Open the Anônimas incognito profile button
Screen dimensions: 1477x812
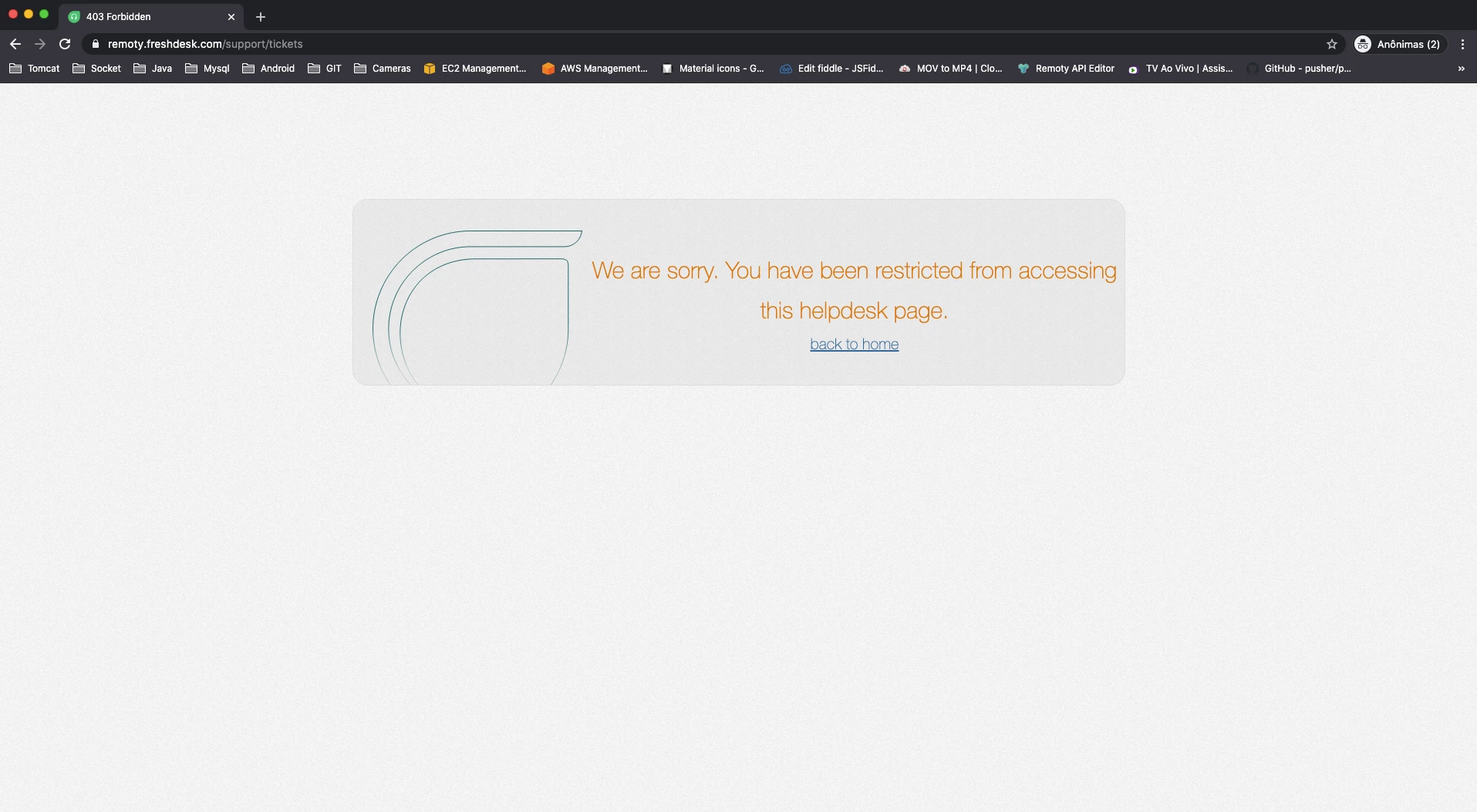pyautogui.click(x=1398, y=44)
